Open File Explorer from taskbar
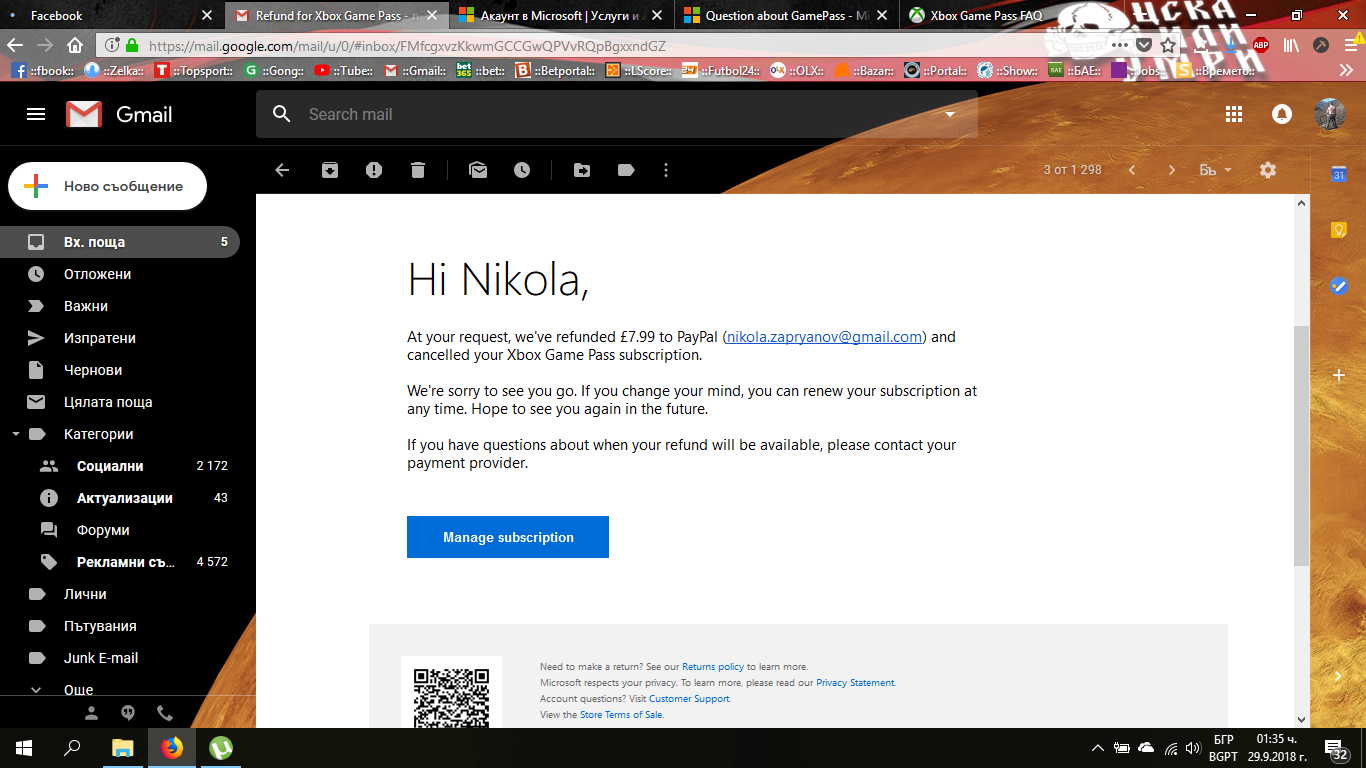Image resolution: width=1366 pixels, height=768 pixels. click(x=122, y=747)
